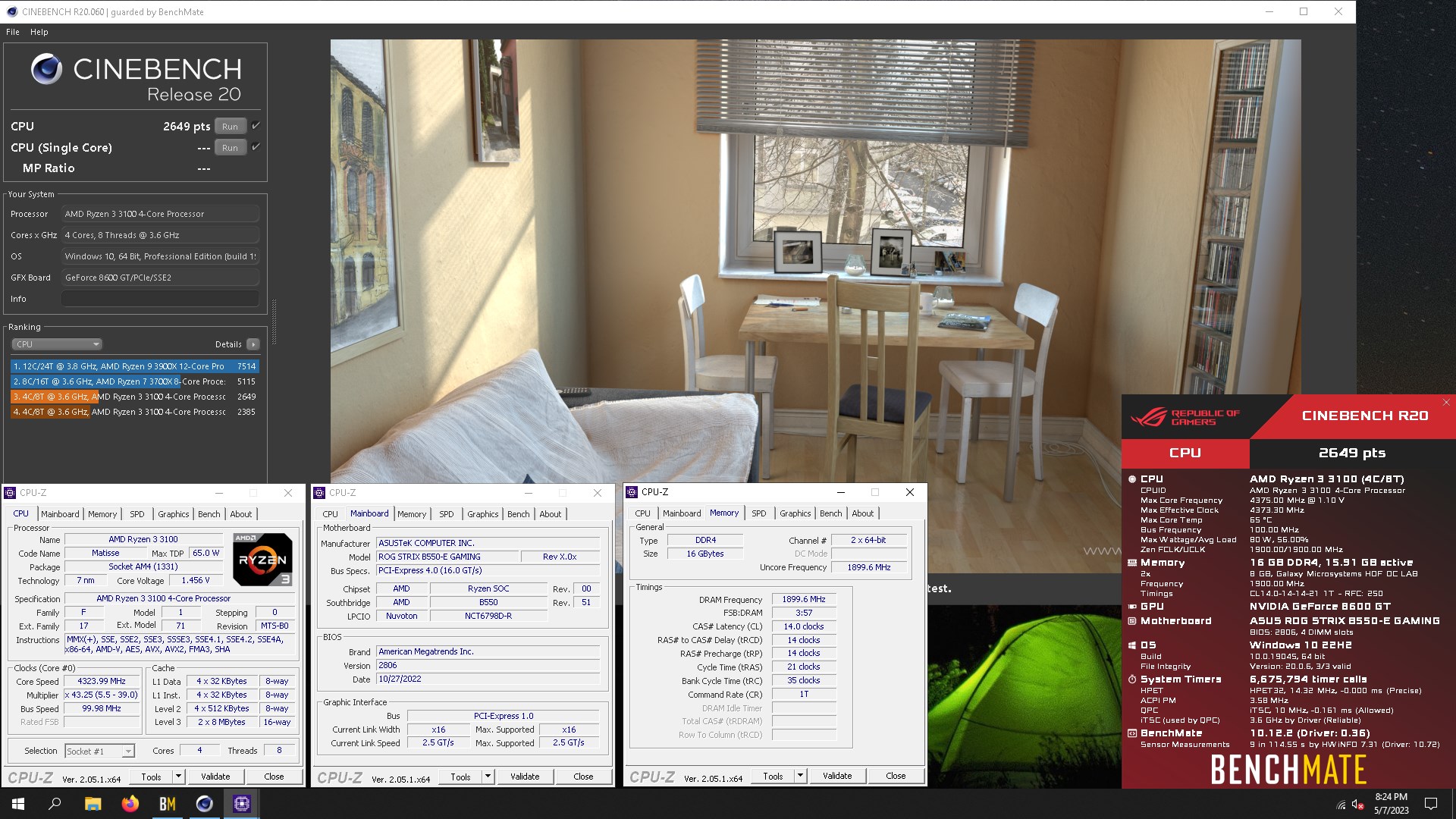Open the Windows Start menu

pos(18,804)
